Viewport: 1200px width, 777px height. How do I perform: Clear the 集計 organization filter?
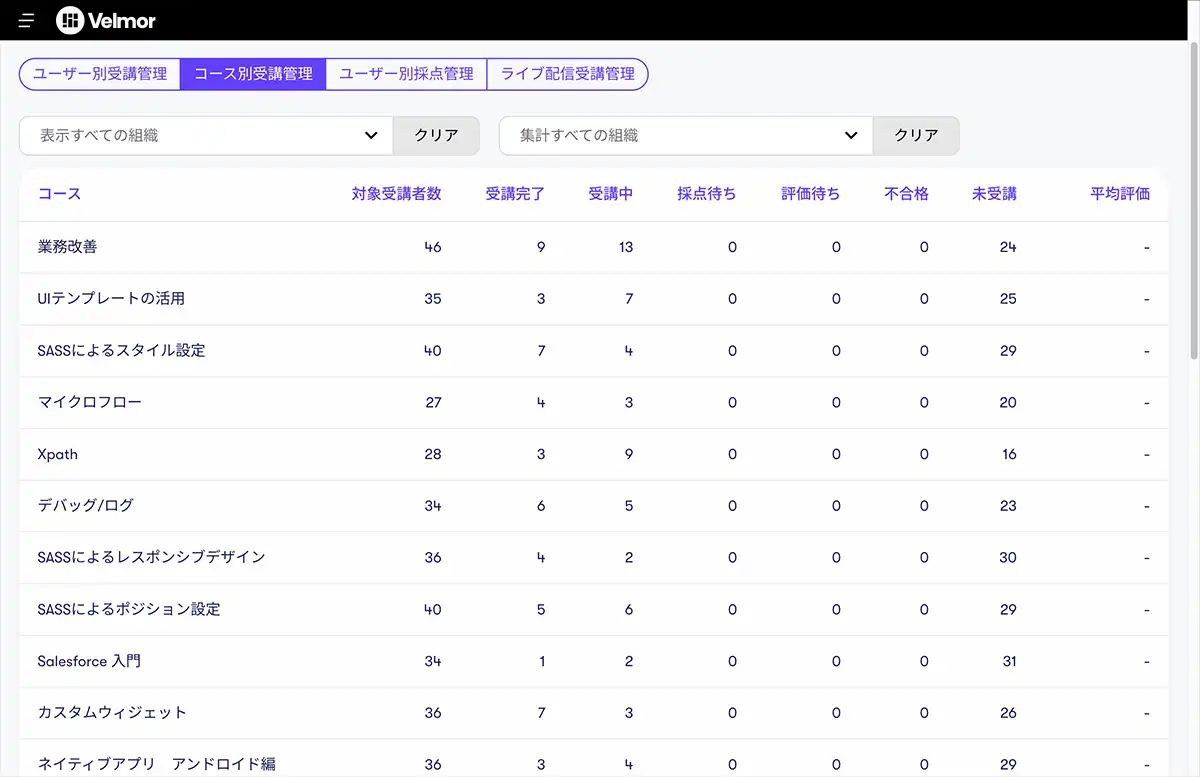click(x=916, y=136)
